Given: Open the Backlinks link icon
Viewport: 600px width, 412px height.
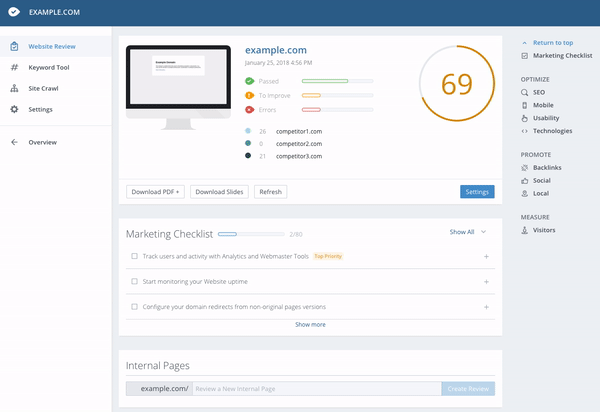Looking at the screenshot, I should pos(525,168).
